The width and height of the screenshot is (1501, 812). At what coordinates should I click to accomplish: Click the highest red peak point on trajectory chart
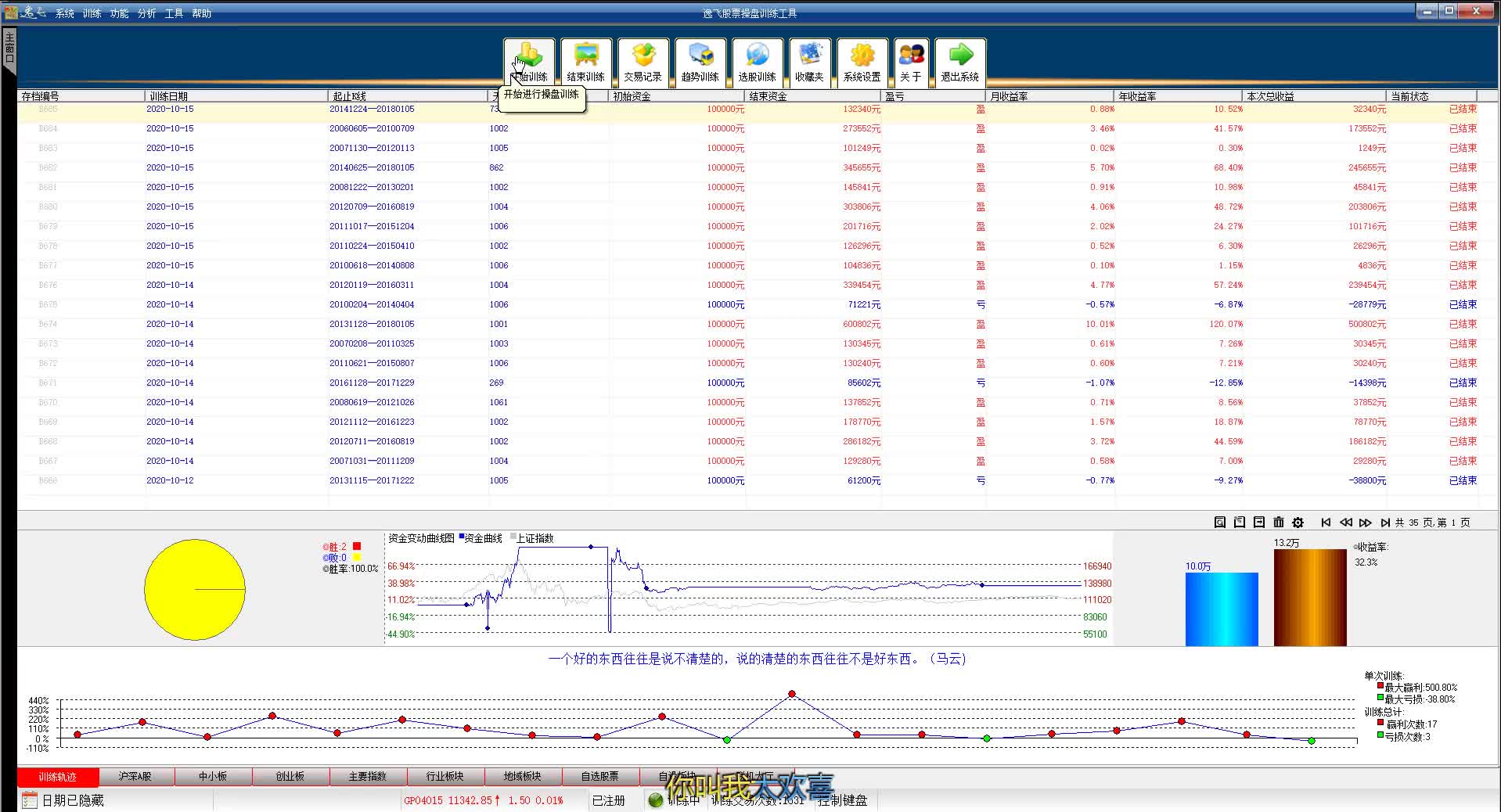(x=792, y=694)
